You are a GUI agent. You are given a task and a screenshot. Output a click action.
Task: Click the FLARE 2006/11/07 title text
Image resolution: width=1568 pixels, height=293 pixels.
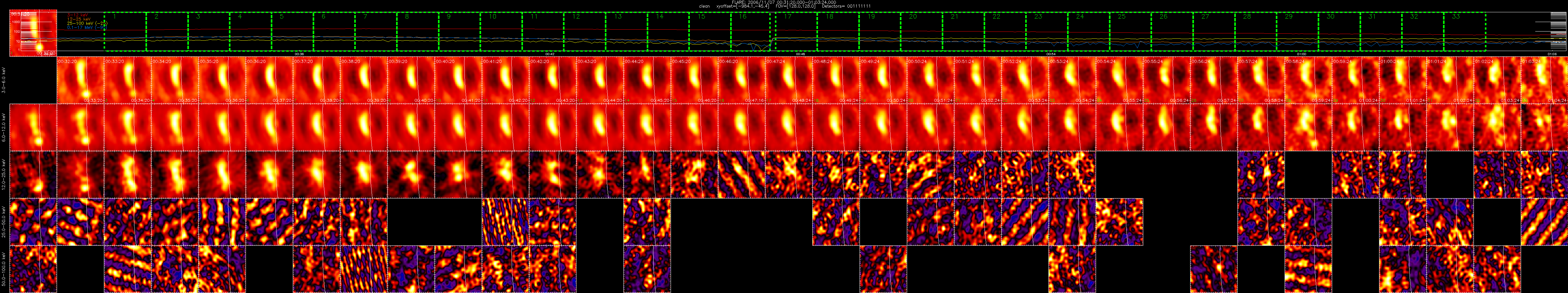point(783,2)
